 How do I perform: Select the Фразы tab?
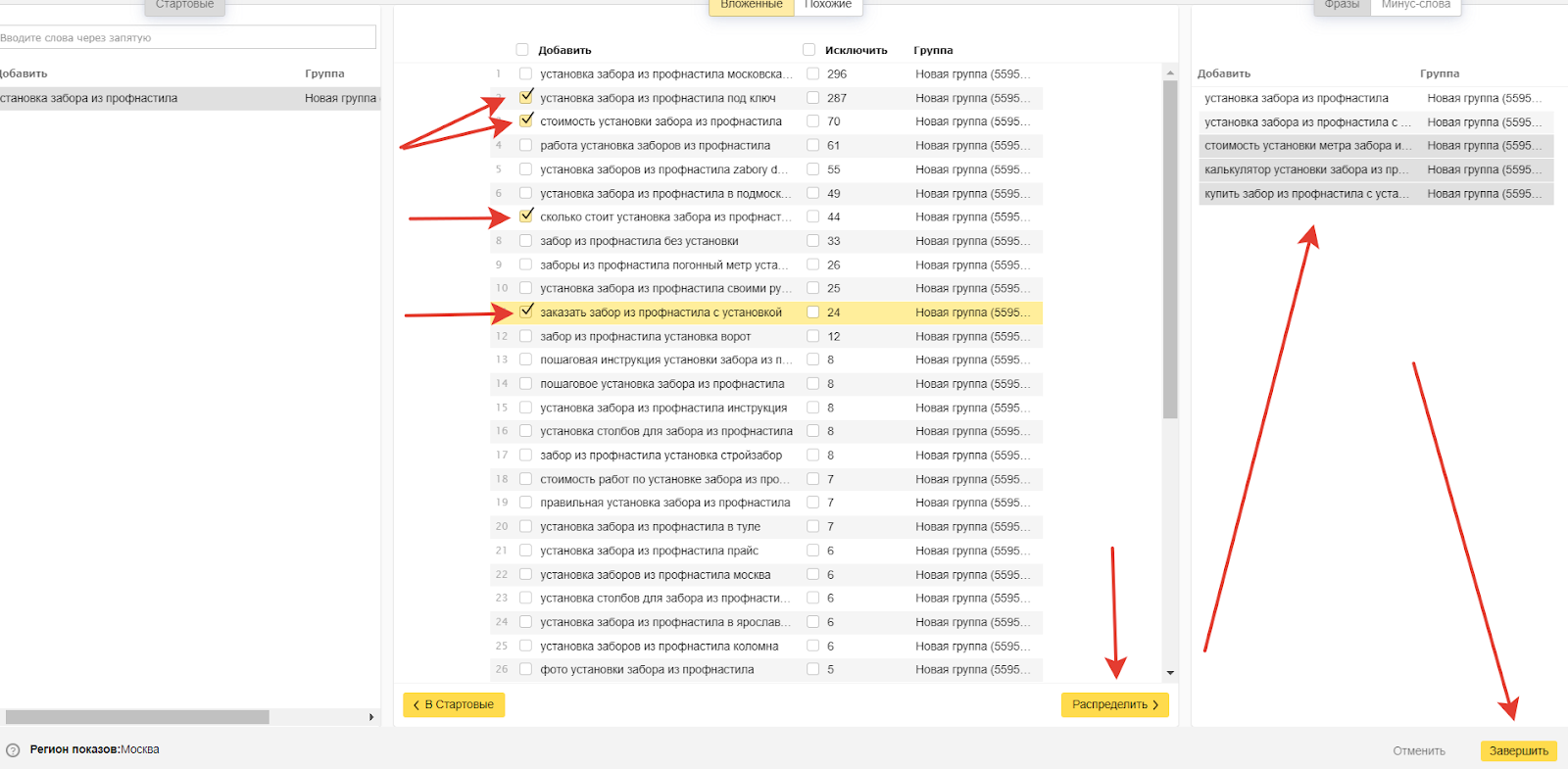[x=1342, y=5]
